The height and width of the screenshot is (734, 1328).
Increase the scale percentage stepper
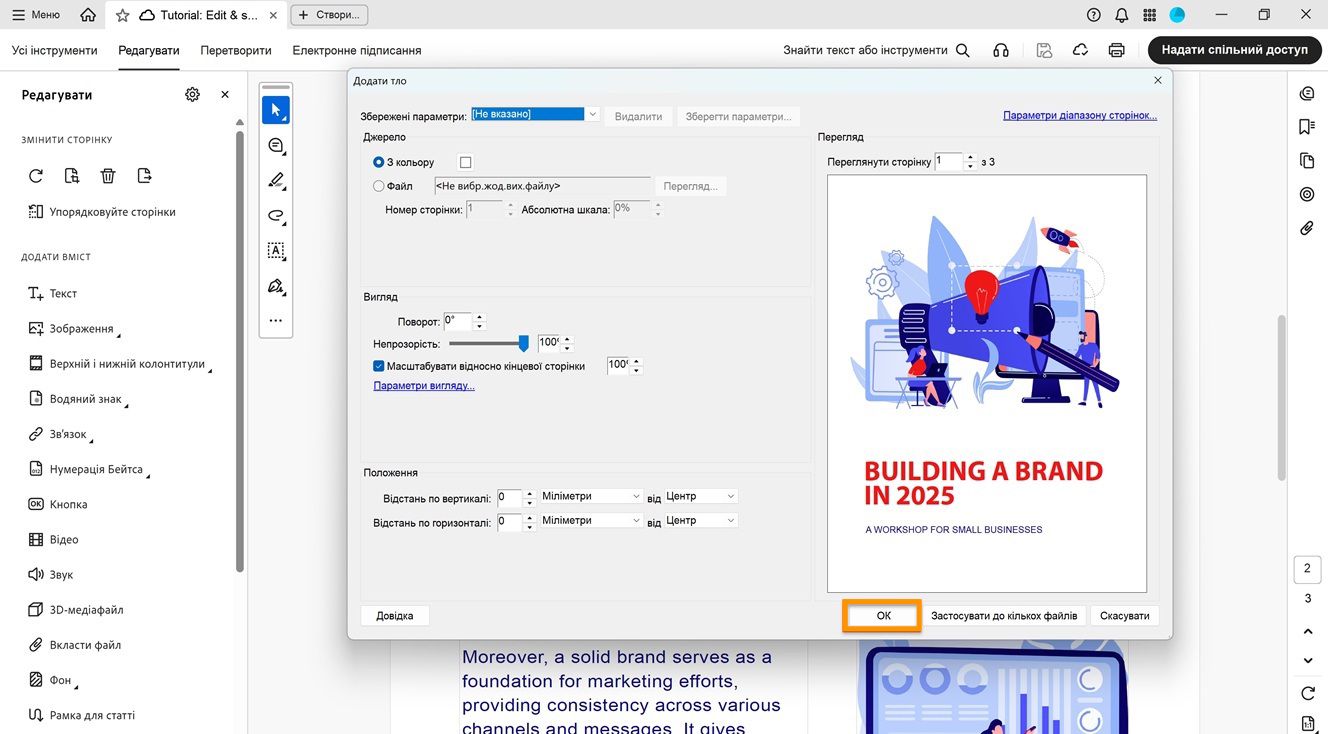[x=636, y=361]
